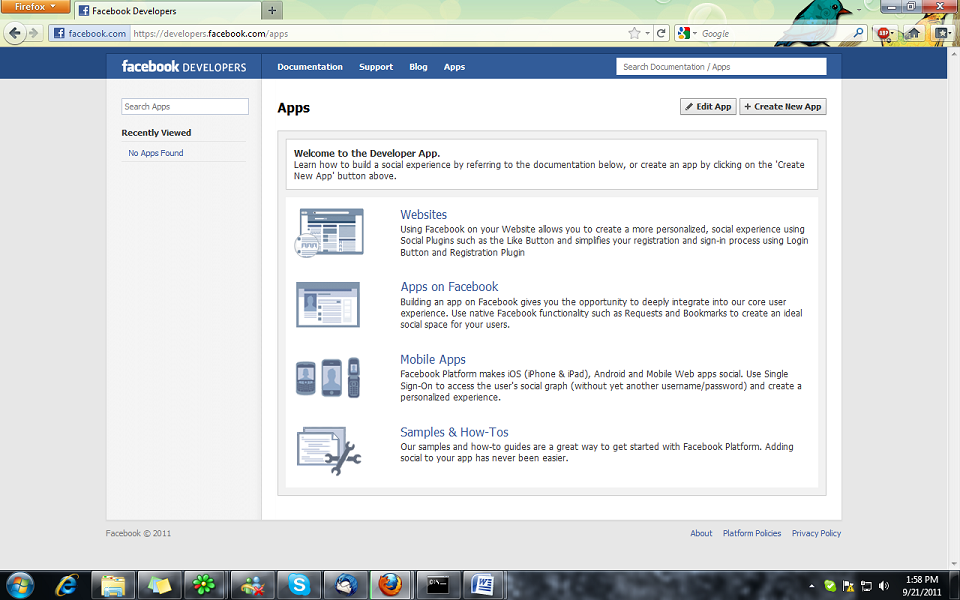Bookmark this page with the star icon
960x600 pixels.
pyautogui.click(x=633, y=33)
